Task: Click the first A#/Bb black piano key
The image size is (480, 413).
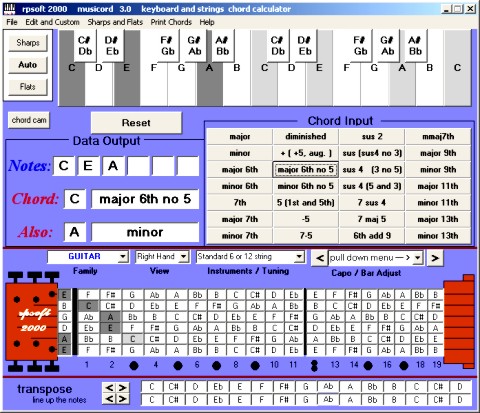Action: (222, 46)
